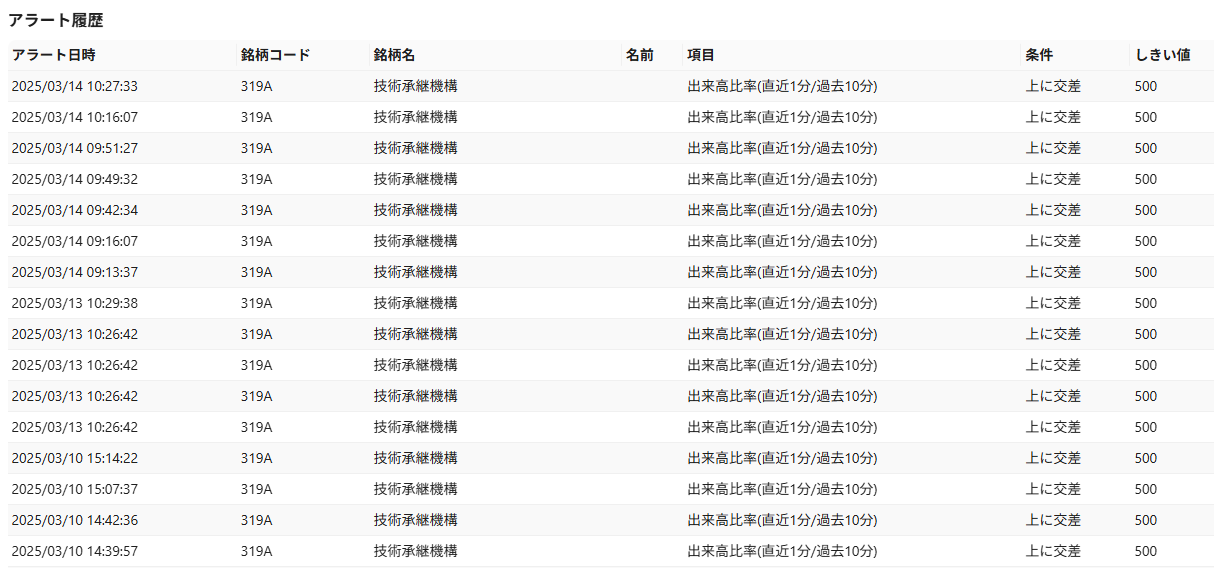Click threshold 500 in the 03/14 09:42:34 row
The height and width of the screenshot is (568, 1214).
tap(1146, 210)
